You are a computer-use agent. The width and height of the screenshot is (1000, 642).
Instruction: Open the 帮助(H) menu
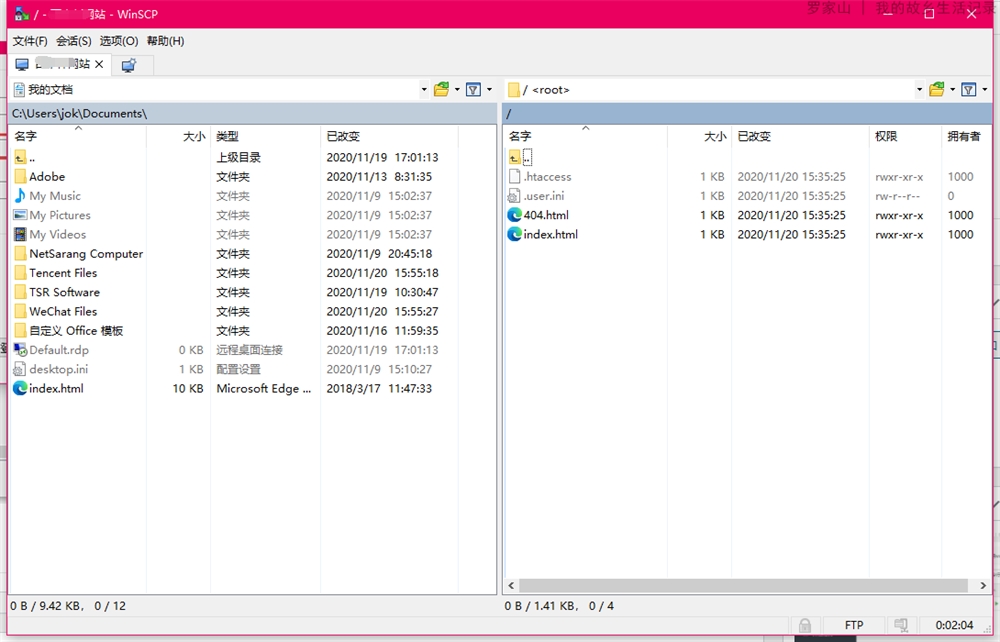click(x=165, y=41)
